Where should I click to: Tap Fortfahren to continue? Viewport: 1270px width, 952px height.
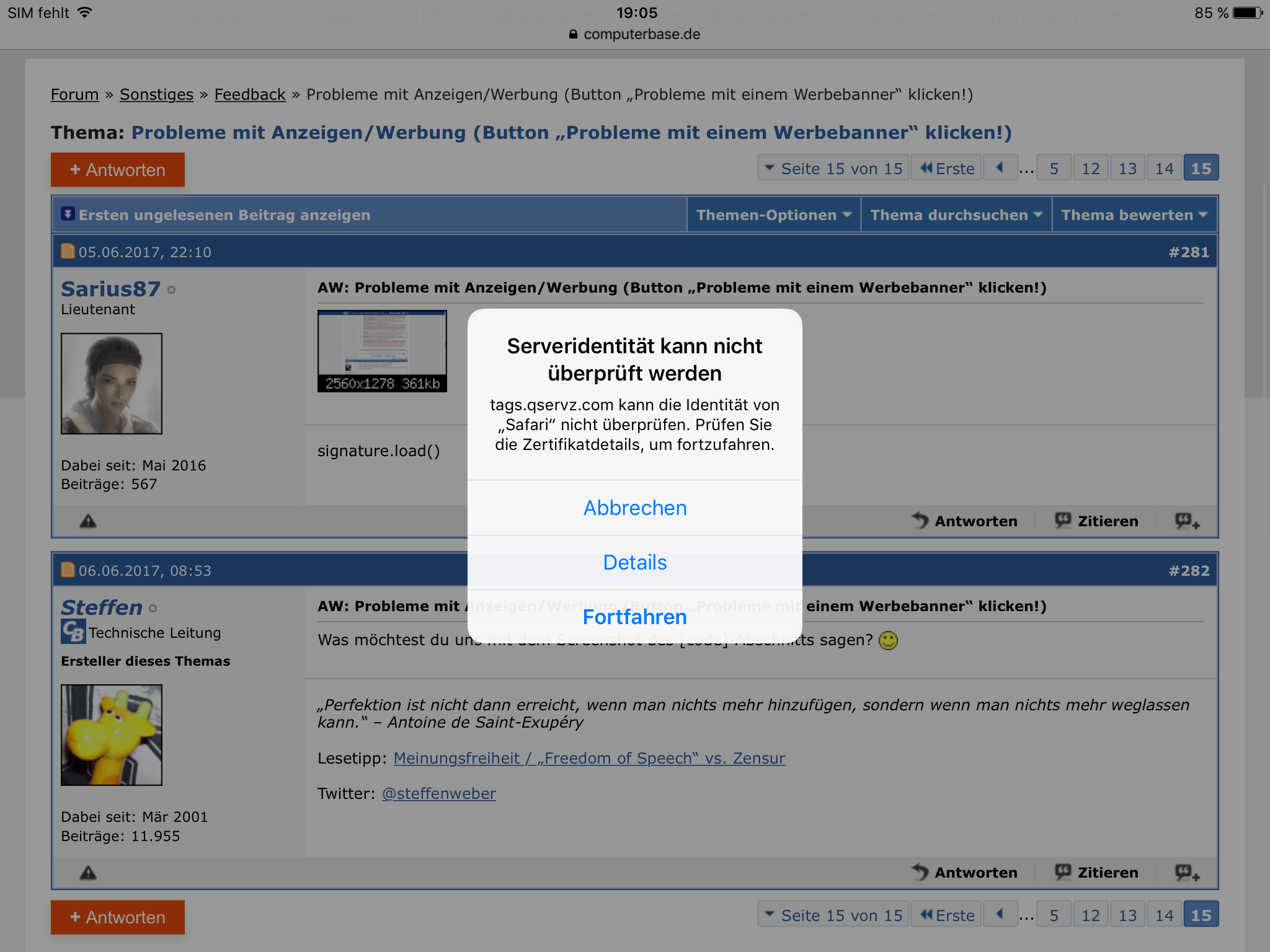[x=634, y=617]
